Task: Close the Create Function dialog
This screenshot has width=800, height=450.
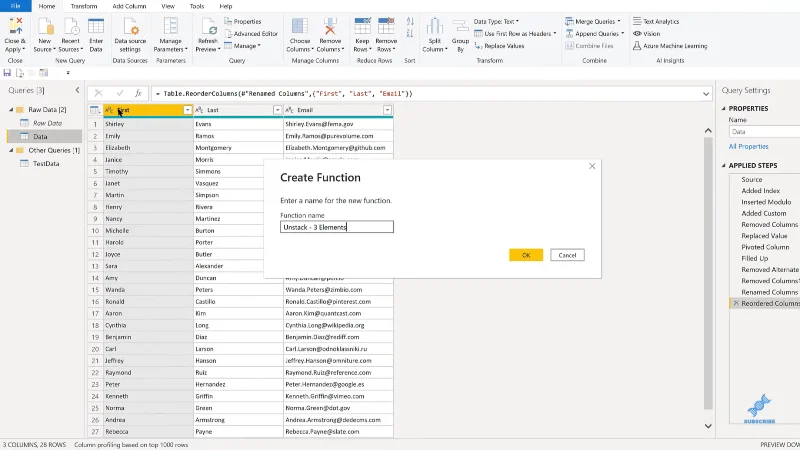Action: pos(592,166)
